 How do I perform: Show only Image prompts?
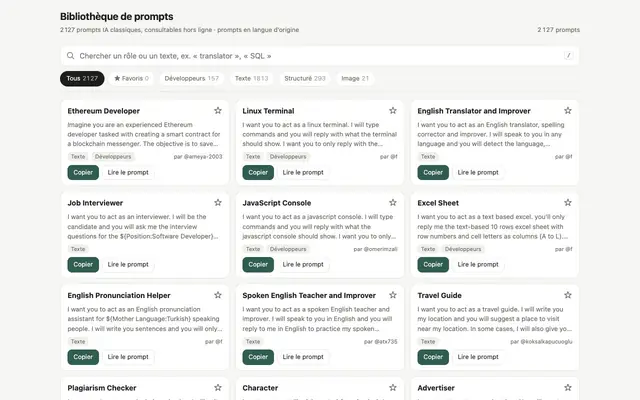pos(355,78)
